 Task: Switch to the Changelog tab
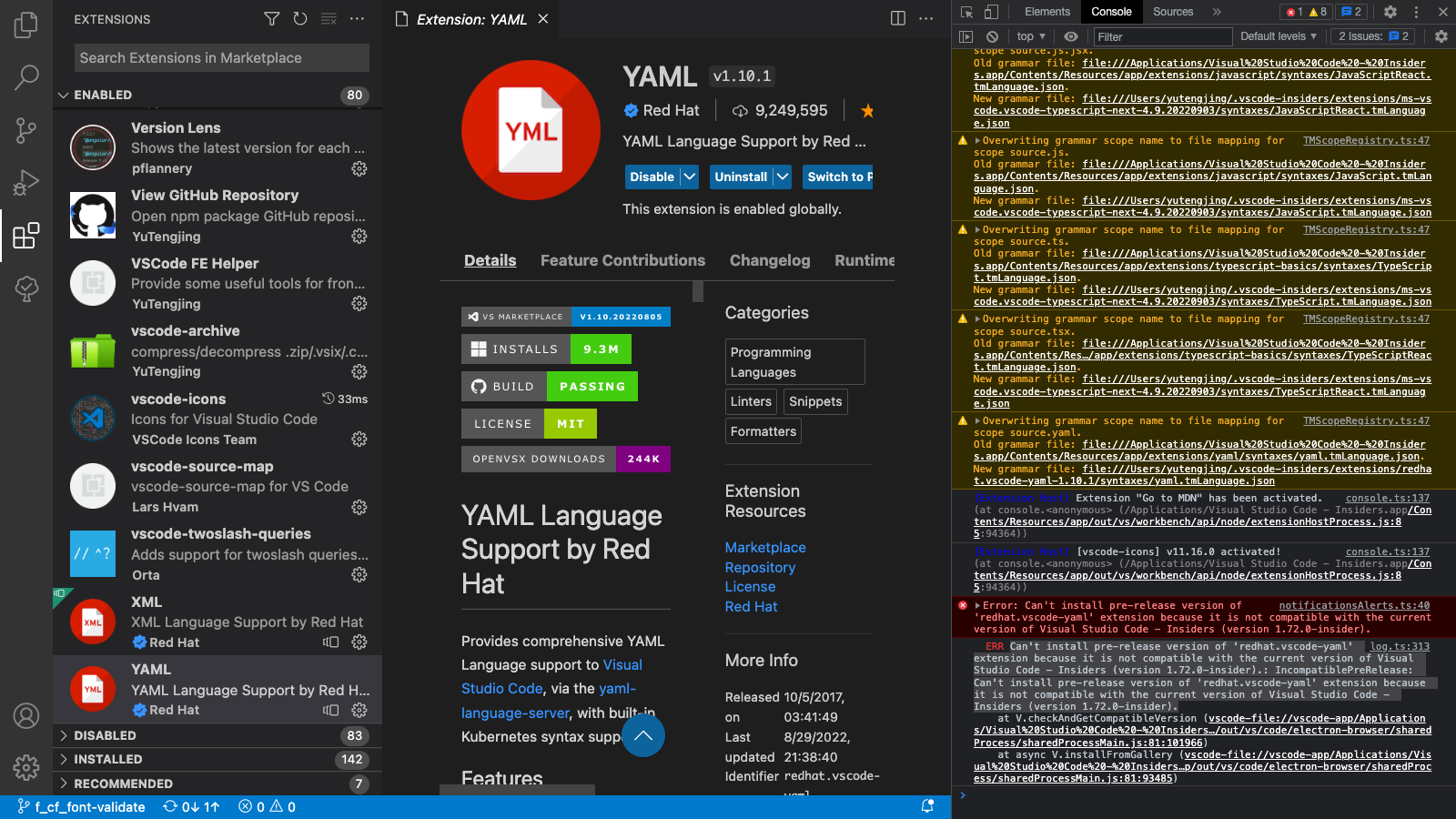pyautogui.click(x=770, y=260)
